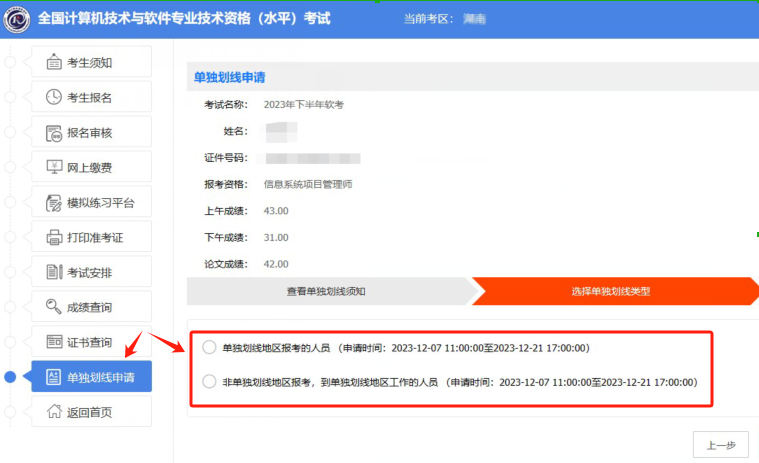The image size is (759, 463).
Task: Click the 打印准考证 printer icon
Action: coord(54,237)
